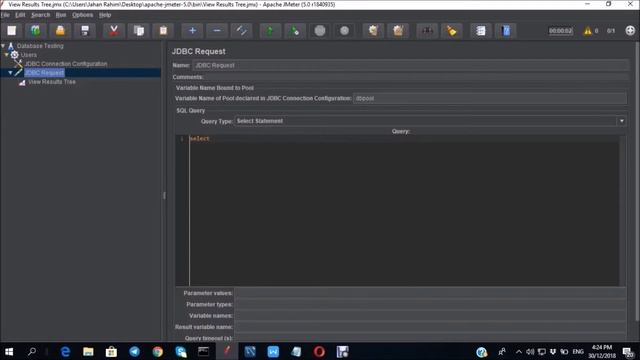Click the 0/1 thread count indicator
This screenshot has height=360, width=640.
pos(611,31)
